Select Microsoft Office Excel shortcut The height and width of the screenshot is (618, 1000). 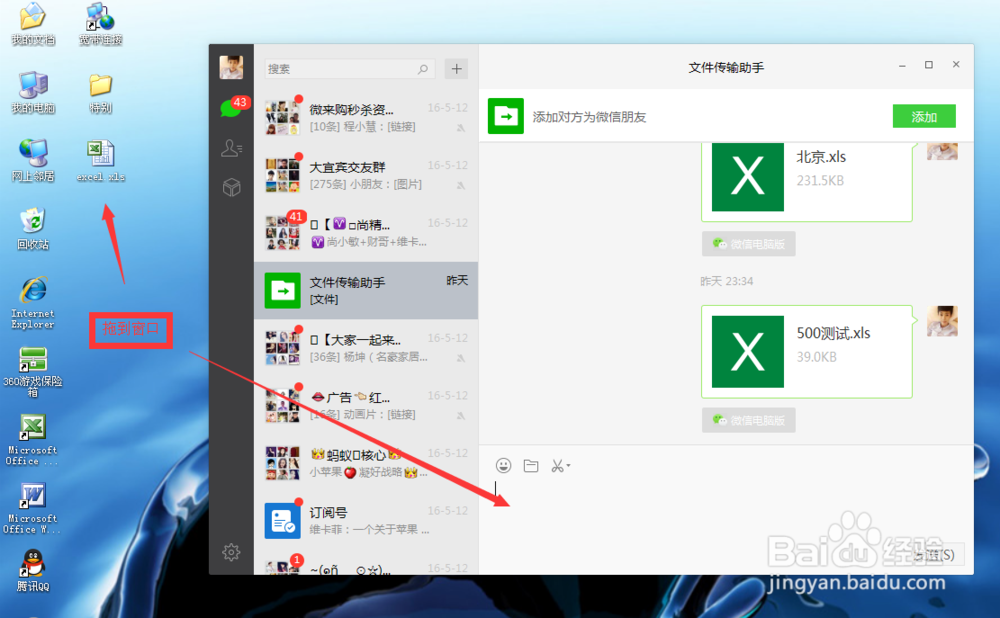click(x=33, y=440)
